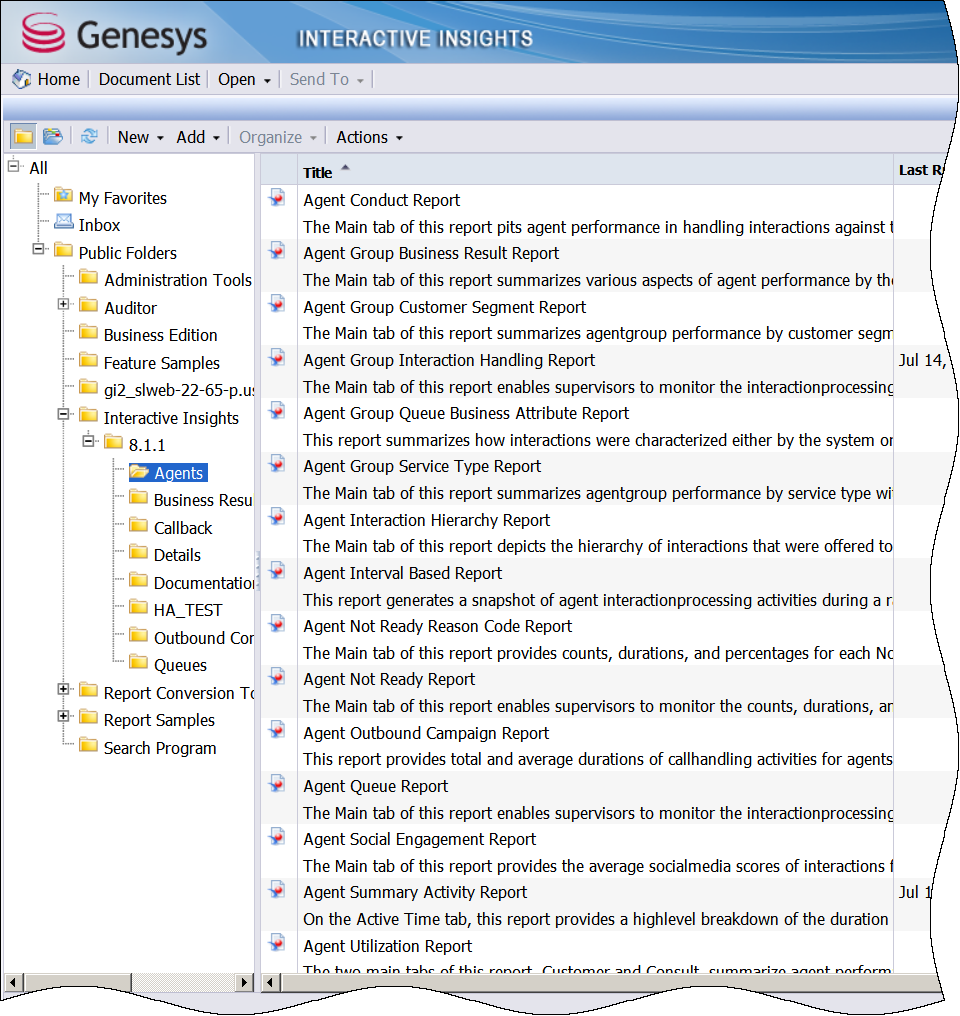Open the Actions dropdown menu
The image size is (960, 1016).
click(369, 137)
